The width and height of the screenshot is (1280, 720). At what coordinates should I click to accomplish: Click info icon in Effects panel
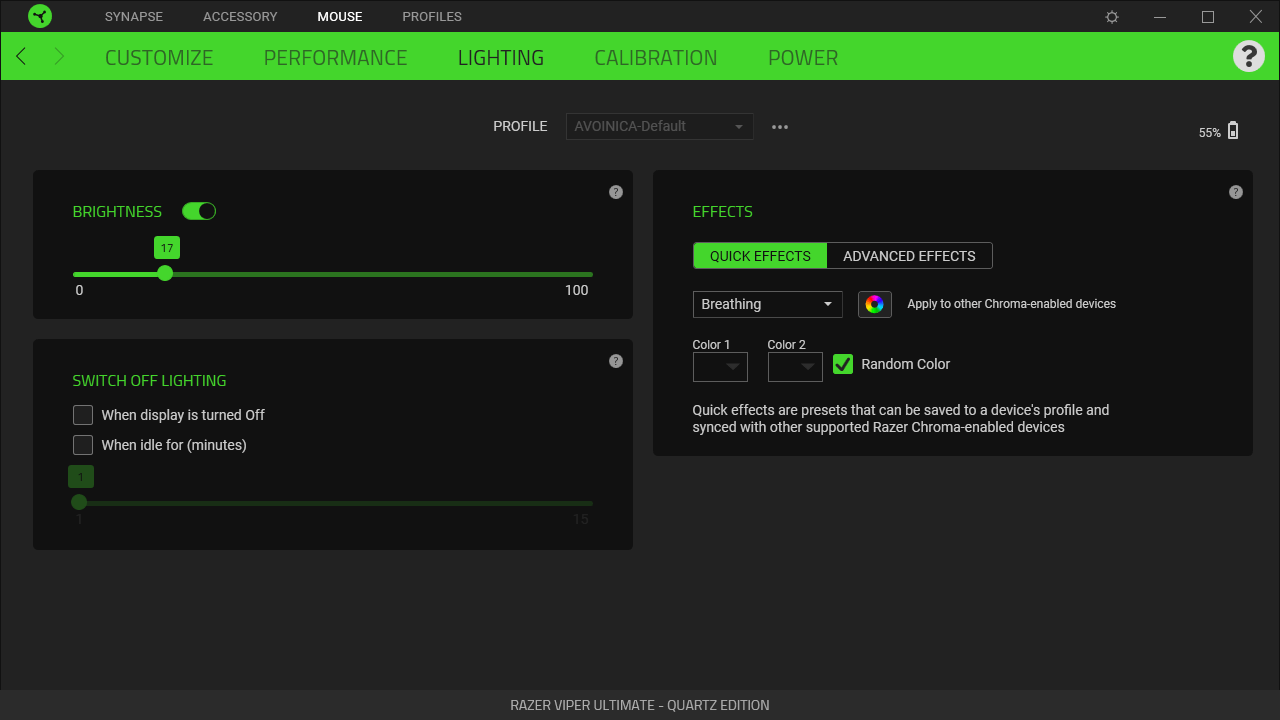1236,192
